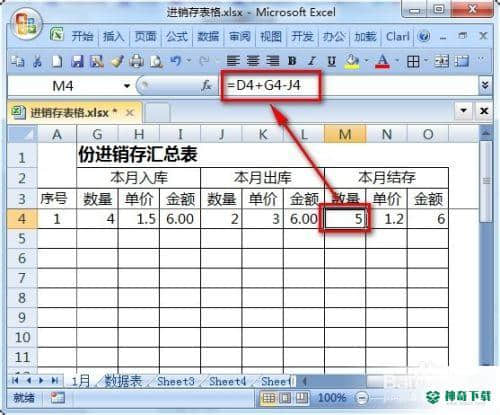The width and height of the screenshot is (500, 415).
Task: Toggle Italic formatting
Action: click(312, 61)
